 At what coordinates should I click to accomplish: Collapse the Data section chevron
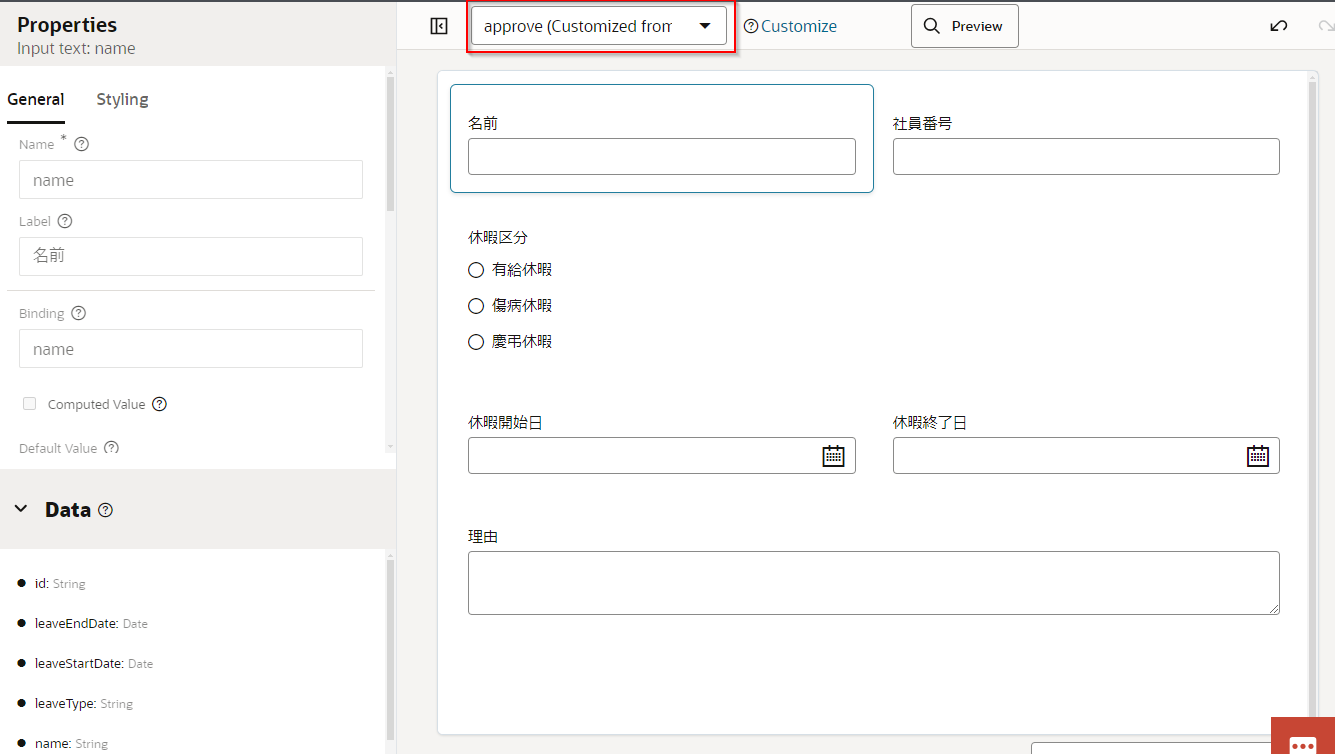[x=21, y=509]
